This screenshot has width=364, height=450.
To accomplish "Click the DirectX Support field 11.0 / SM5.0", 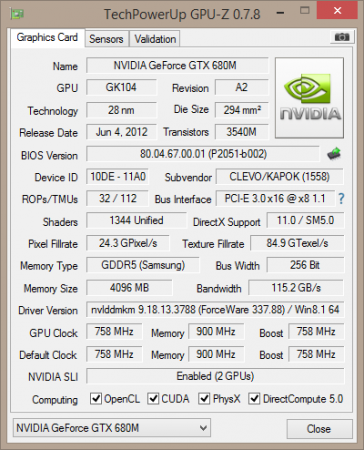I will coord(305,220).
